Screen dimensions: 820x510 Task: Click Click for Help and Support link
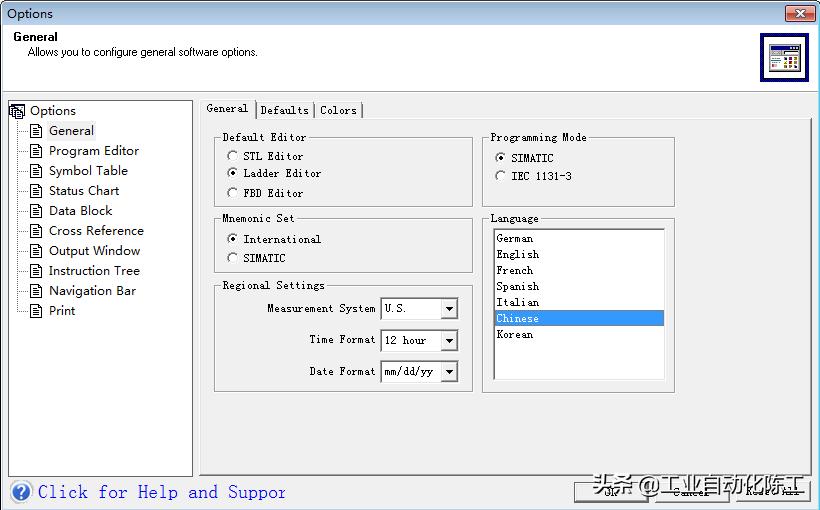pyautogui.click(x=162, y=492)
